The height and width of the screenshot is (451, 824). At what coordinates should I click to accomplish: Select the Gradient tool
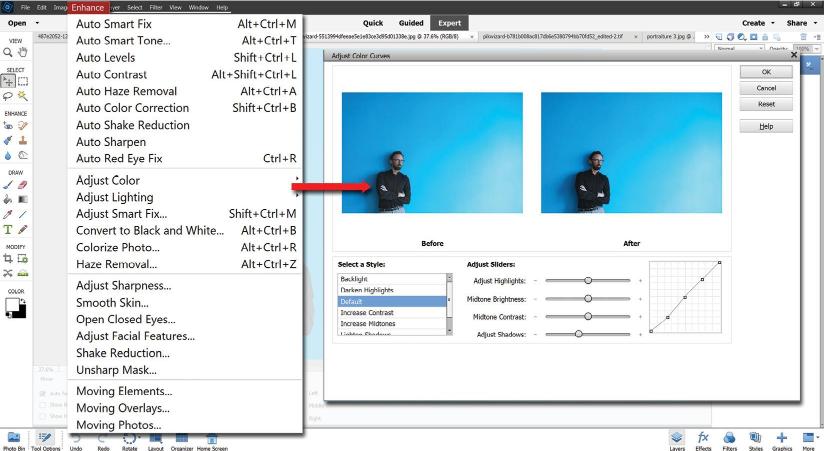(x=23, y=199)
